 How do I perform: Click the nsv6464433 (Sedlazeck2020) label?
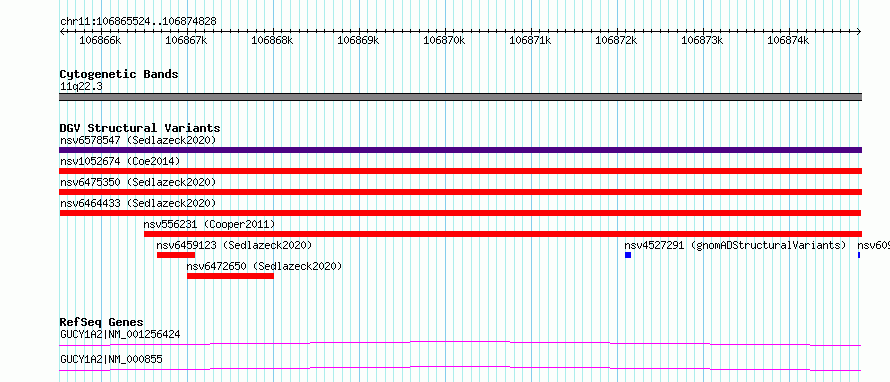(x=138, y=203)
